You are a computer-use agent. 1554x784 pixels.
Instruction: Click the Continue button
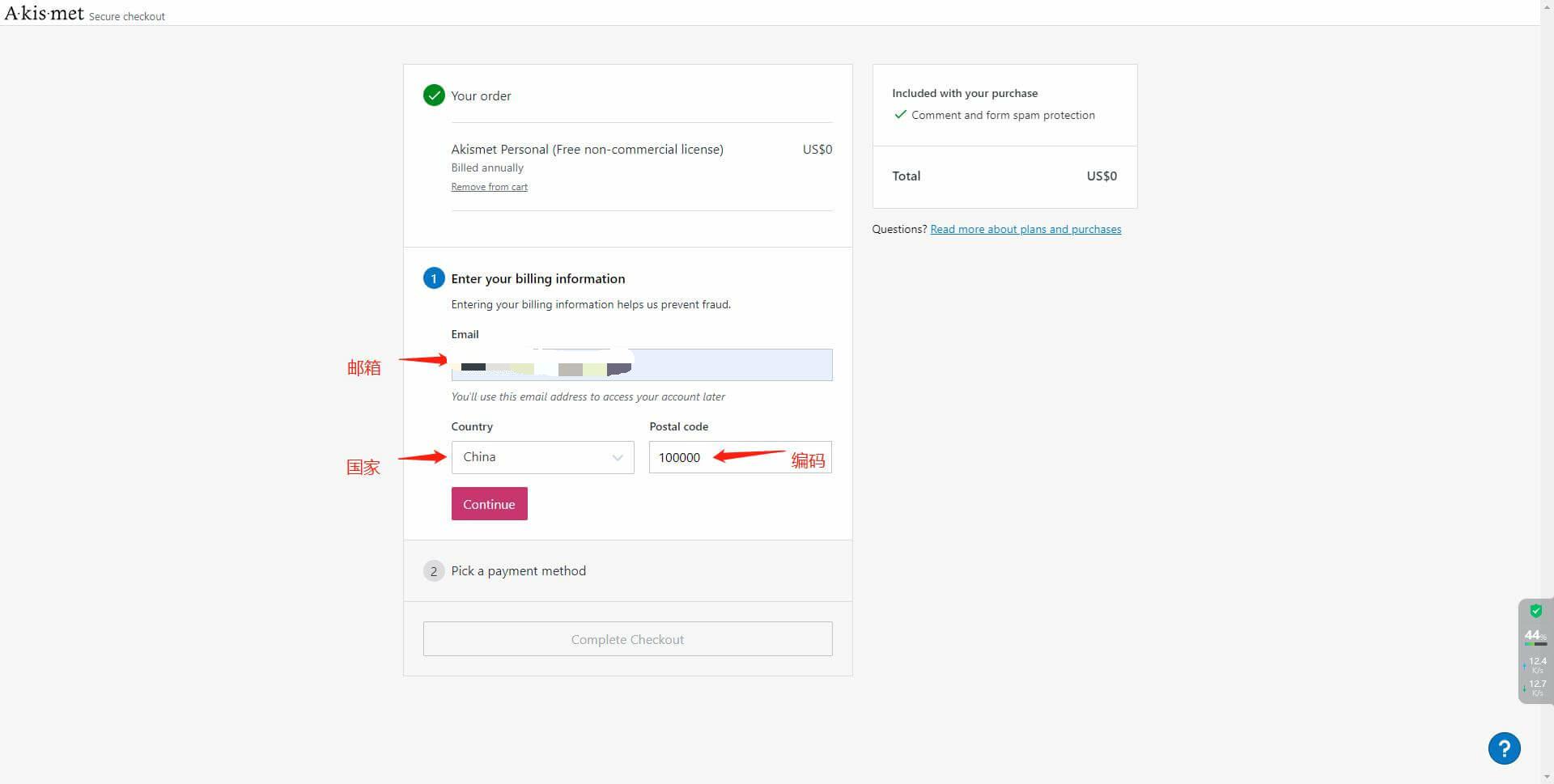pyautogui.click(x=489, y=503)
